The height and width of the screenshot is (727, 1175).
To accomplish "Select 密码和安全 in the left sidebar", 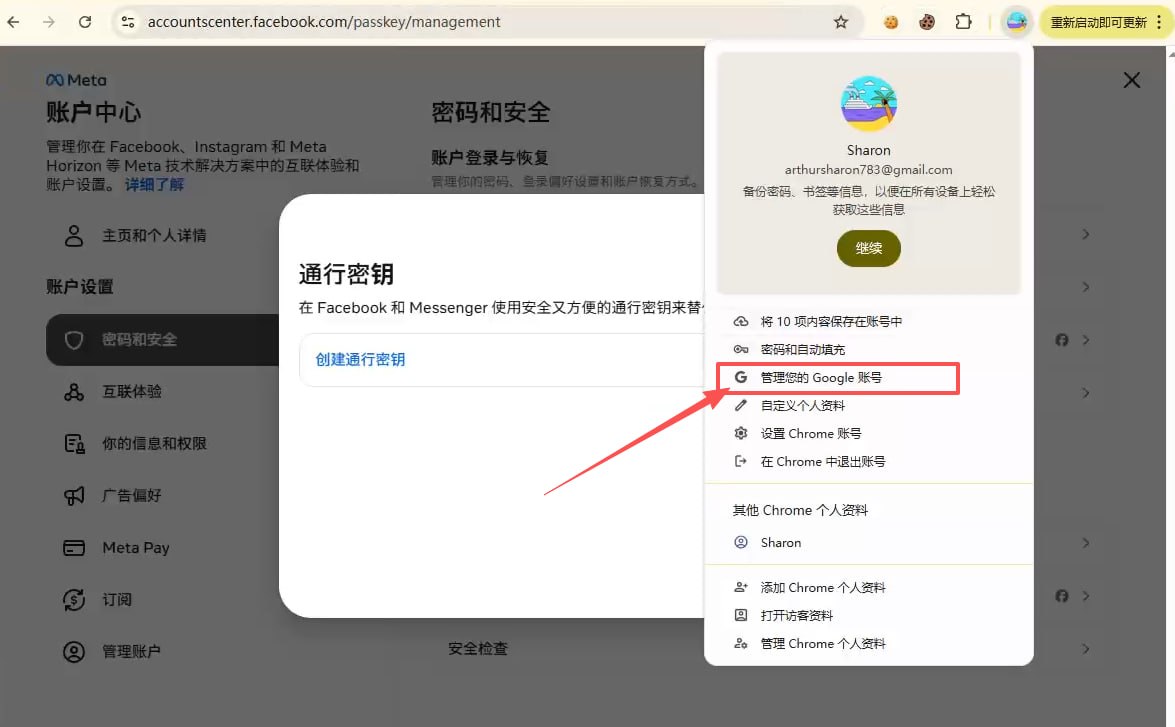I will [x=139, y=340].
